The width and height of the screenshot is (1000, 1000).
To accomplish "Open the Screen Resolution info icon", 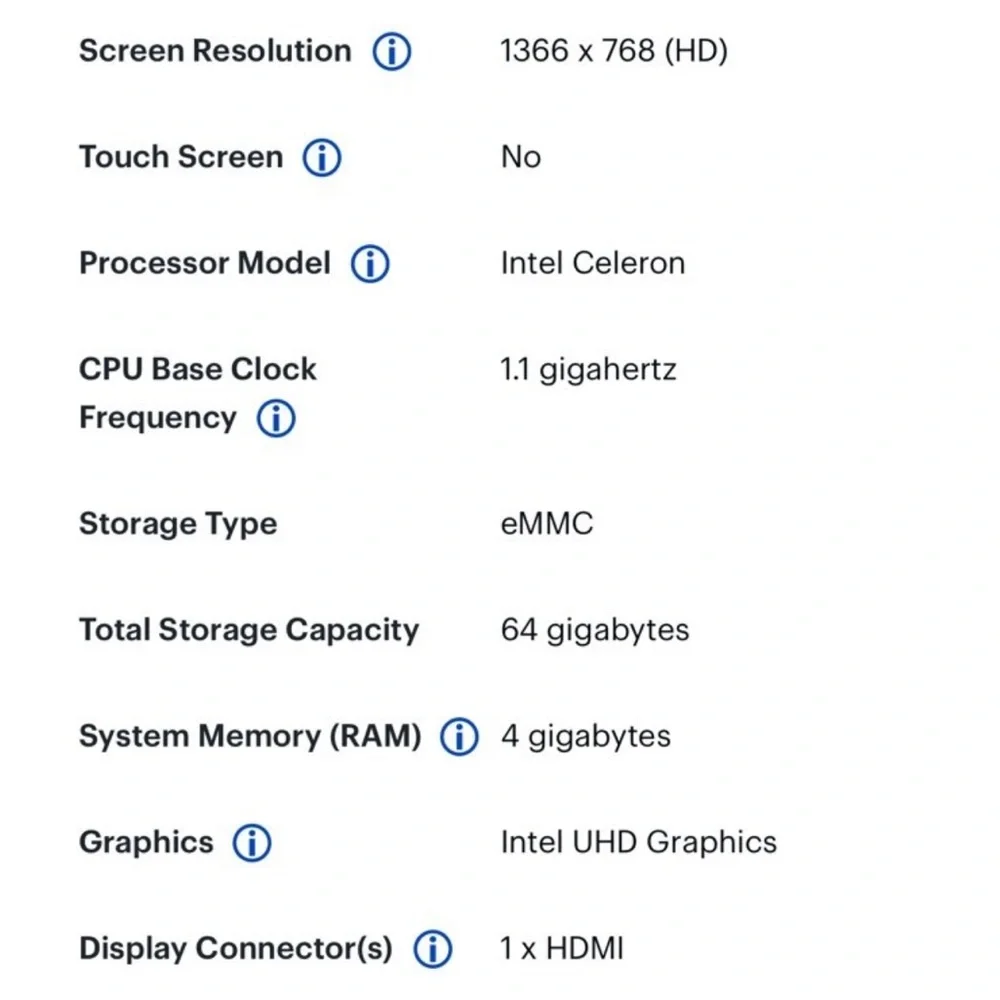I will click(x=392, y=52).
